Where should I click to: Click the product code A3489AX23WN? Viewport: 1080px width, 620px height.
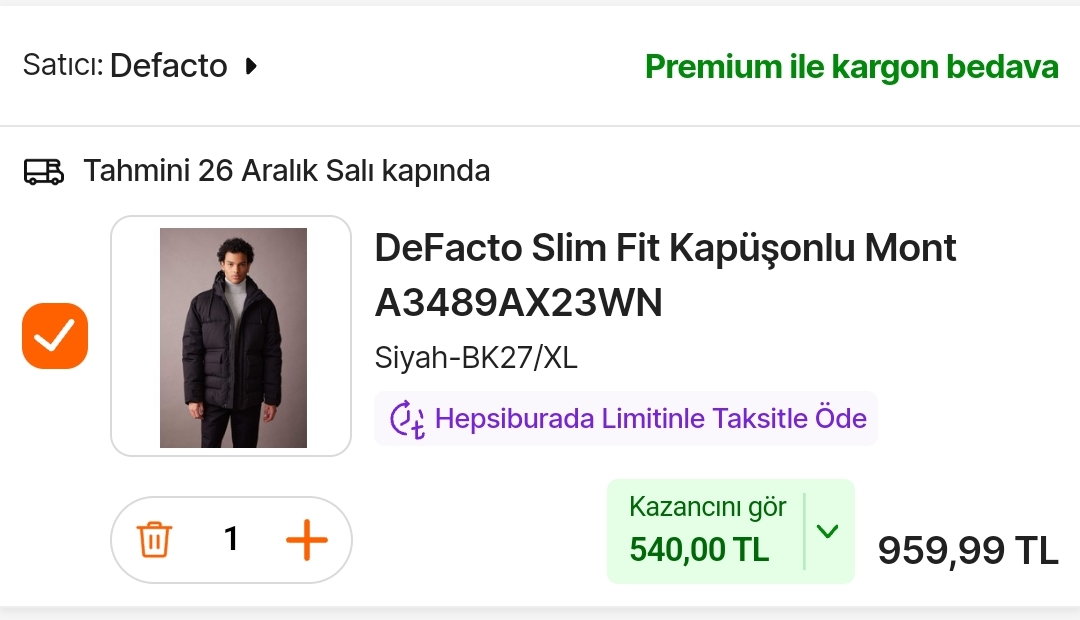pos(518,302)
